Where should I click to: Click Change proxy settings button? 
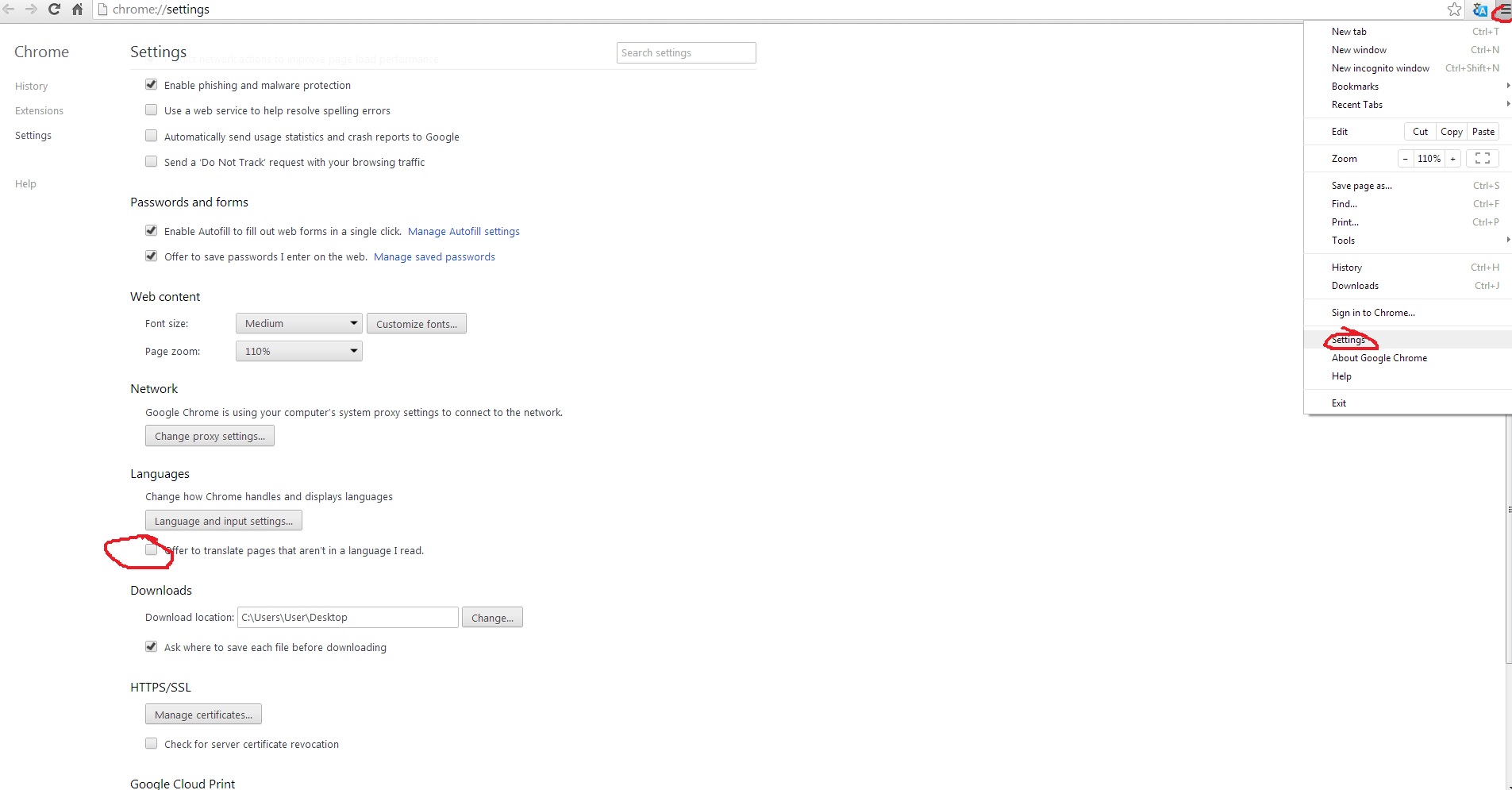tap(210, 436)
